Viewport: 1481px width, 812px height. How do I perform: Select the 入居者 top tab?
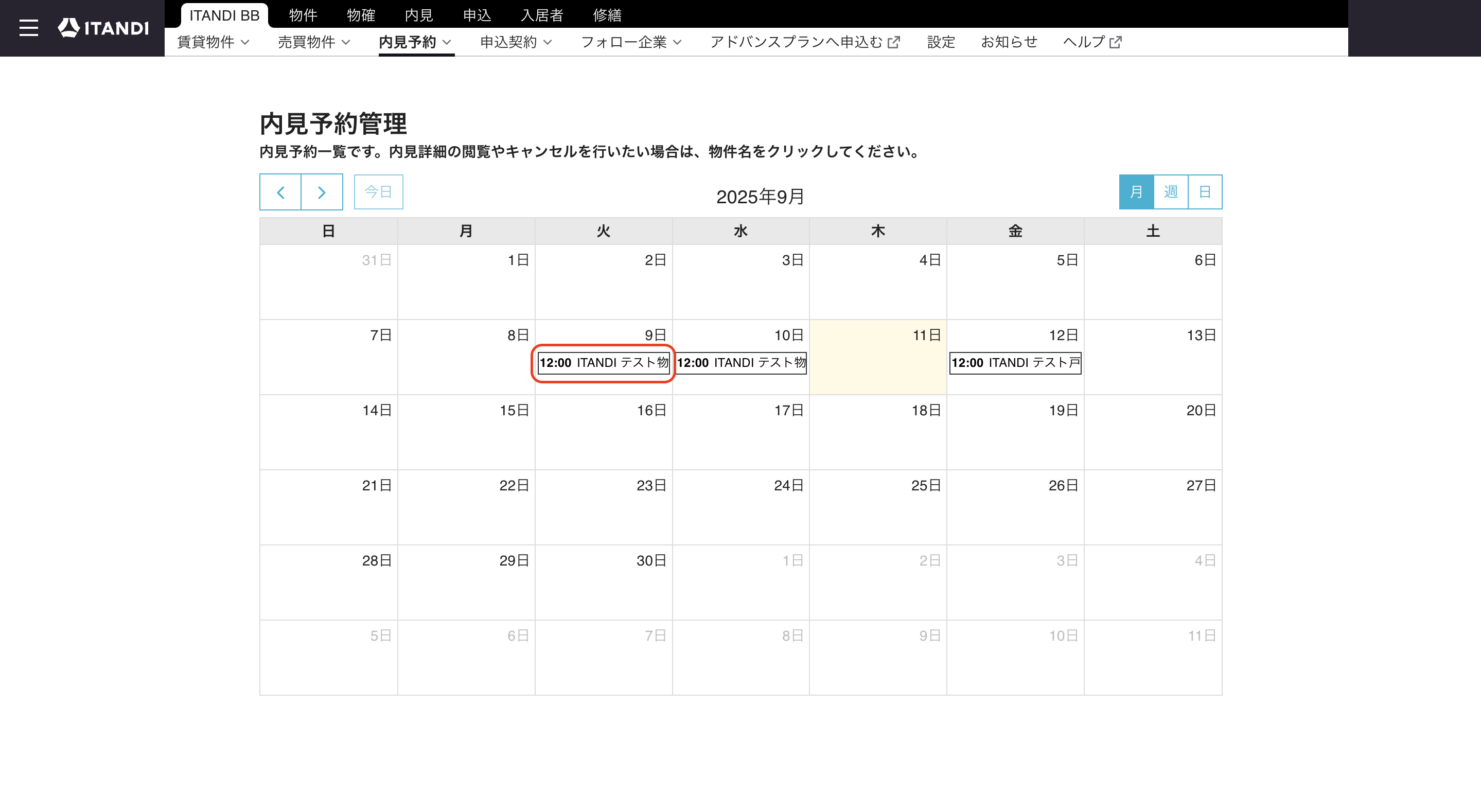[541, 15]
